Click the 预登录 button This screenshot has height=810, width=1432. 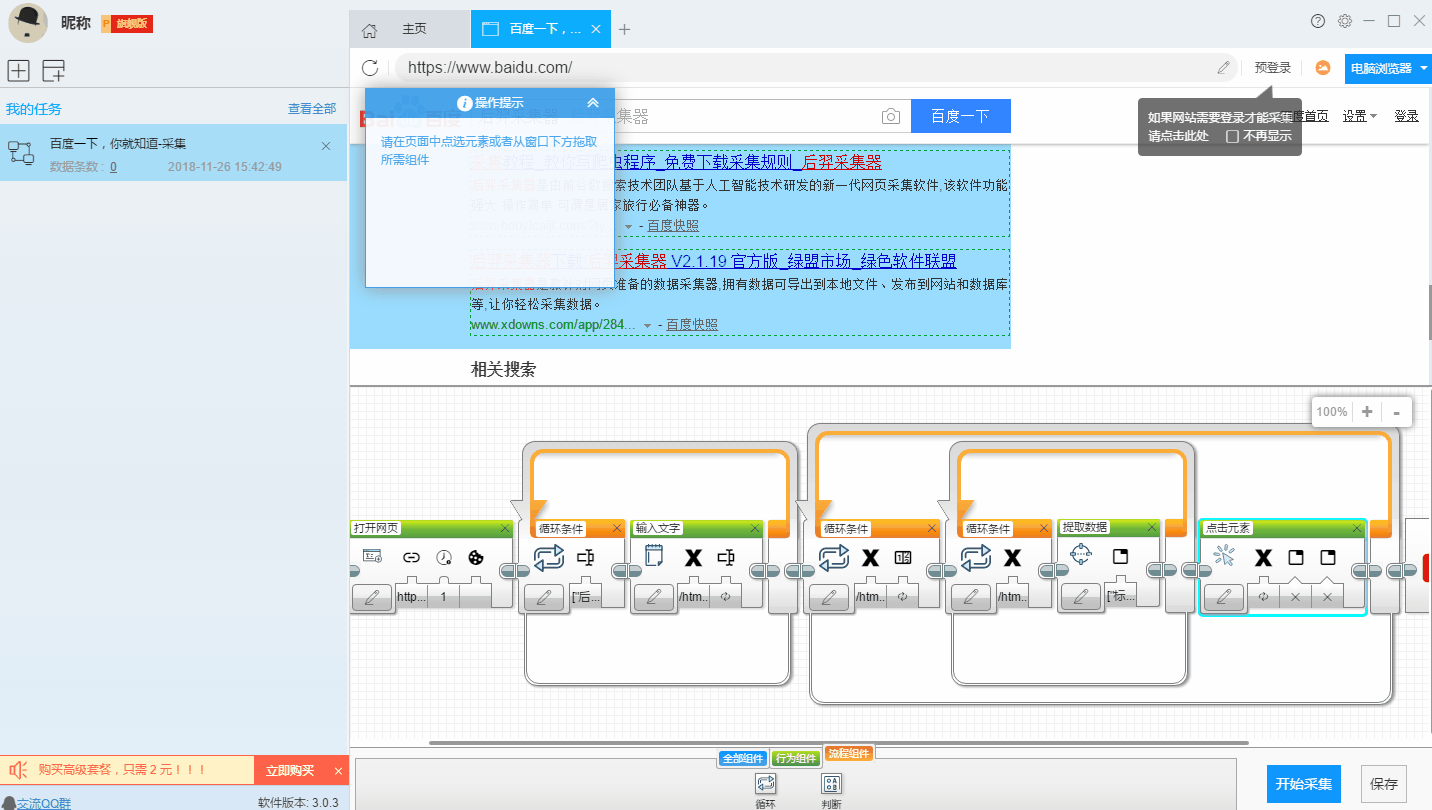[x=1273, y=68]
